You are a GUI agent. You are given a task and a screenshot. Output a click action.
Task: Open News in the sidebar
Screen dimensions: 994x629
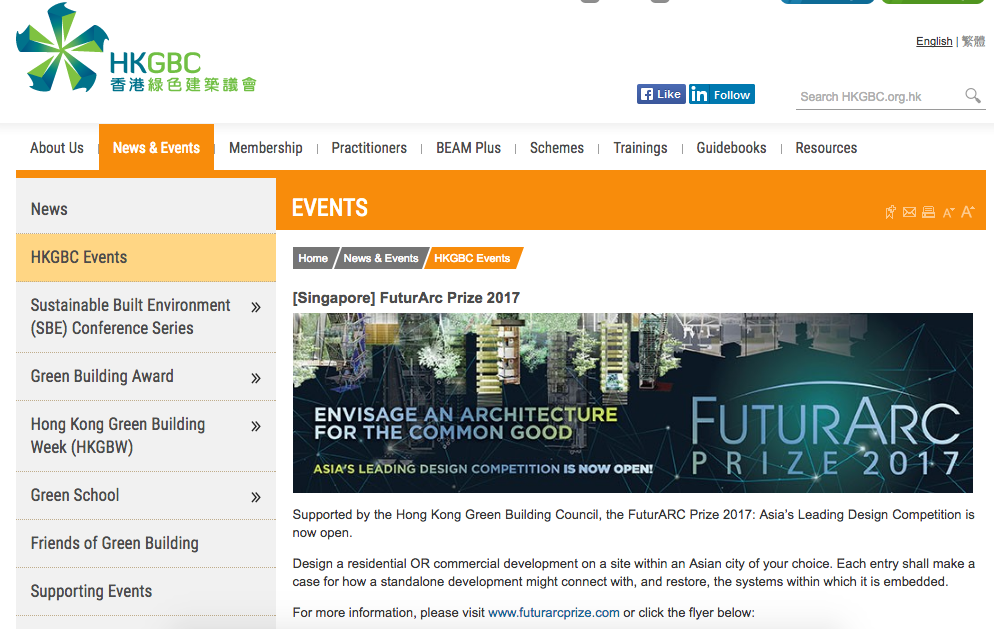[x=146, y=209]
